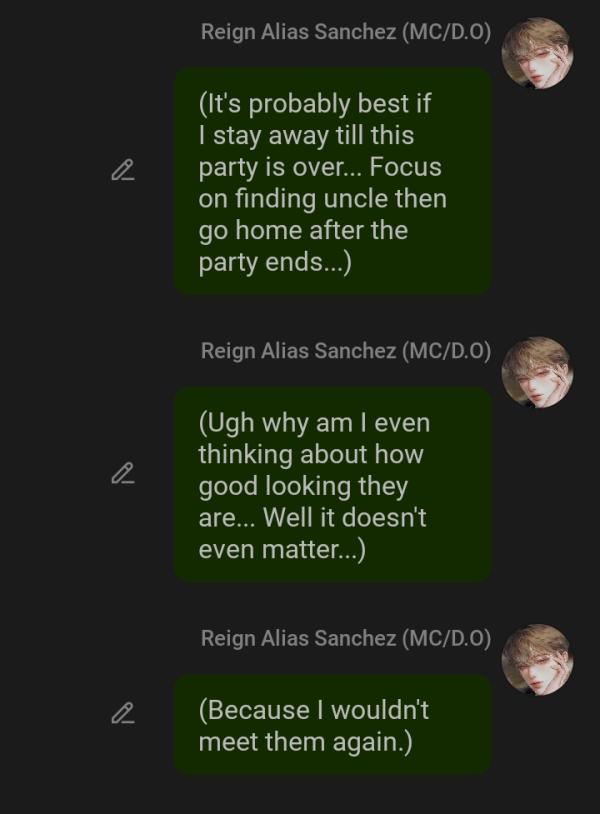Click edit pencil beside 'It's probably best' message
Image resolution: width=600 pixels, height=814 pixels.
pyautogui.click(x=122, y=171)
